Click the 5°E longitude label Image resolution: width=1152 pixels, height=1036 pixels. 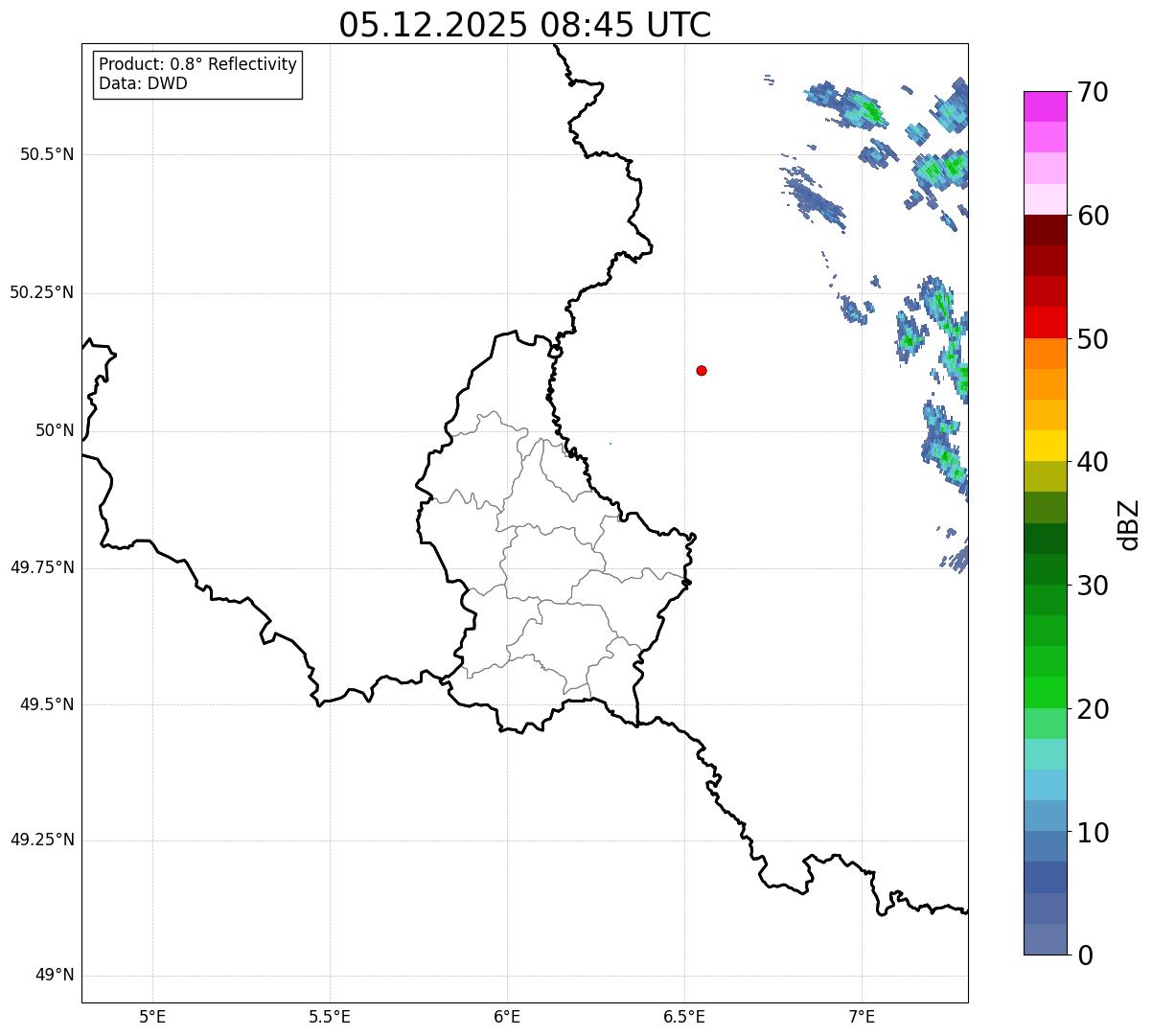[152, 1017]
